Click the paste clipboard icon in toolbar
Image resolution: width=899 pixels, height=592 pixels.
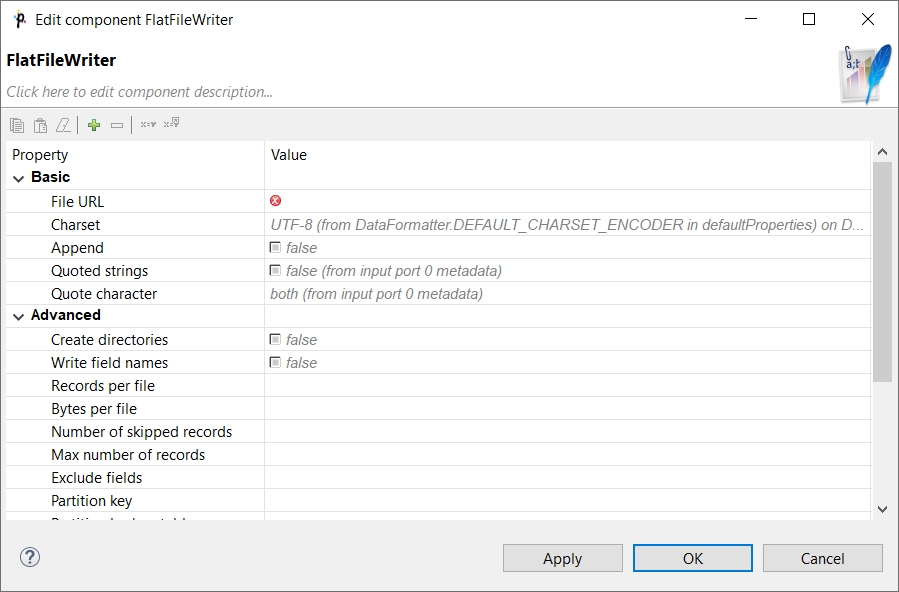coord(40,125)
